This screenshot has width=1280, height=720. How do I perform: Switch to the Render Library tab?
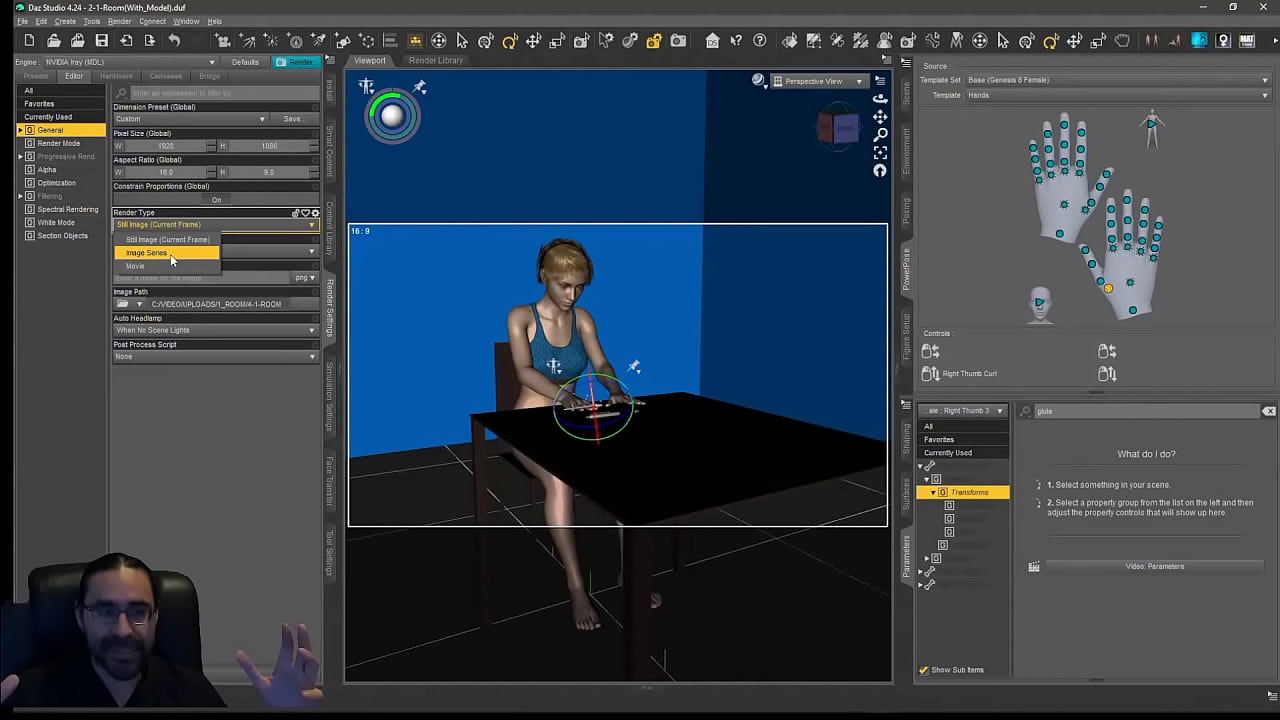(436, 60)
